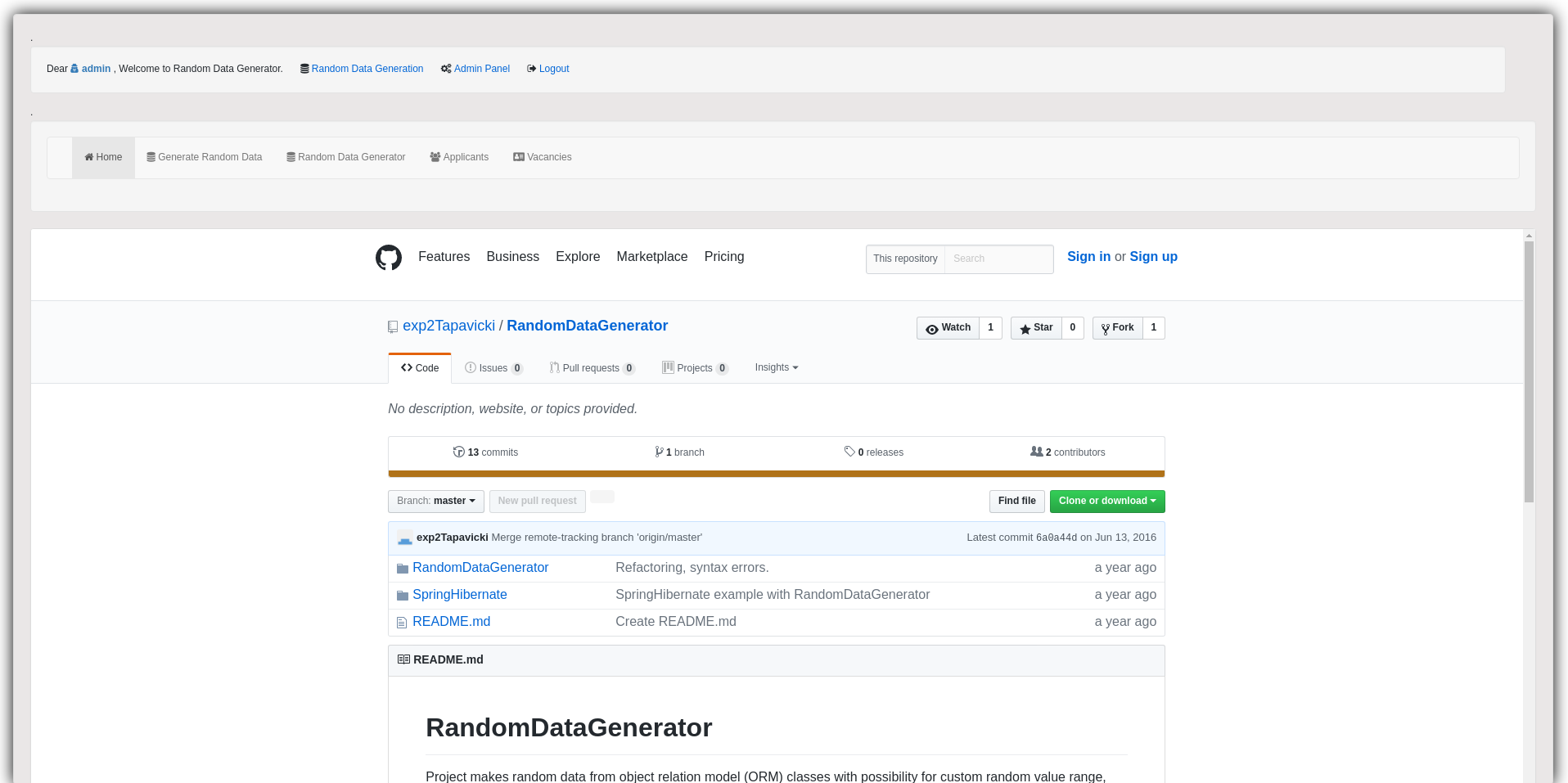This screenshot has width=1568, height=783.
Task: Click Marketplace in GitHub header
Action: 652,257
